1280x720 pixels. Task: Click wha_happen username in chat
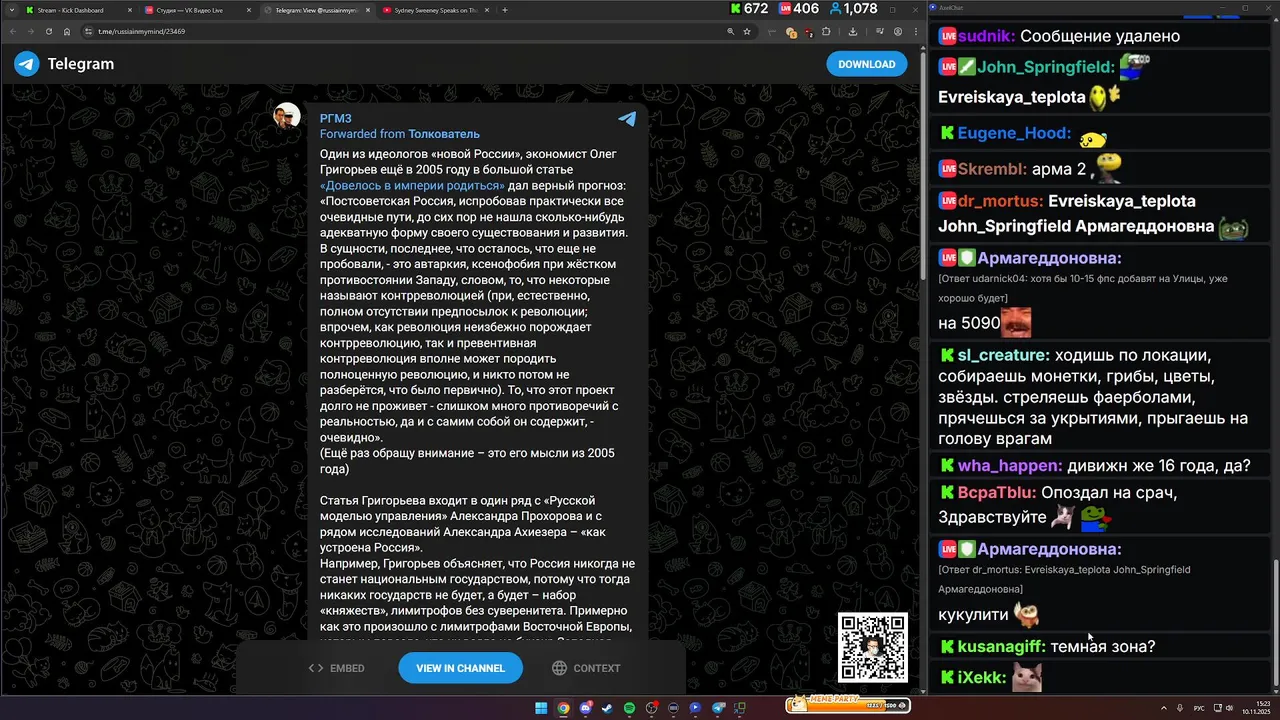(1010, 465)
